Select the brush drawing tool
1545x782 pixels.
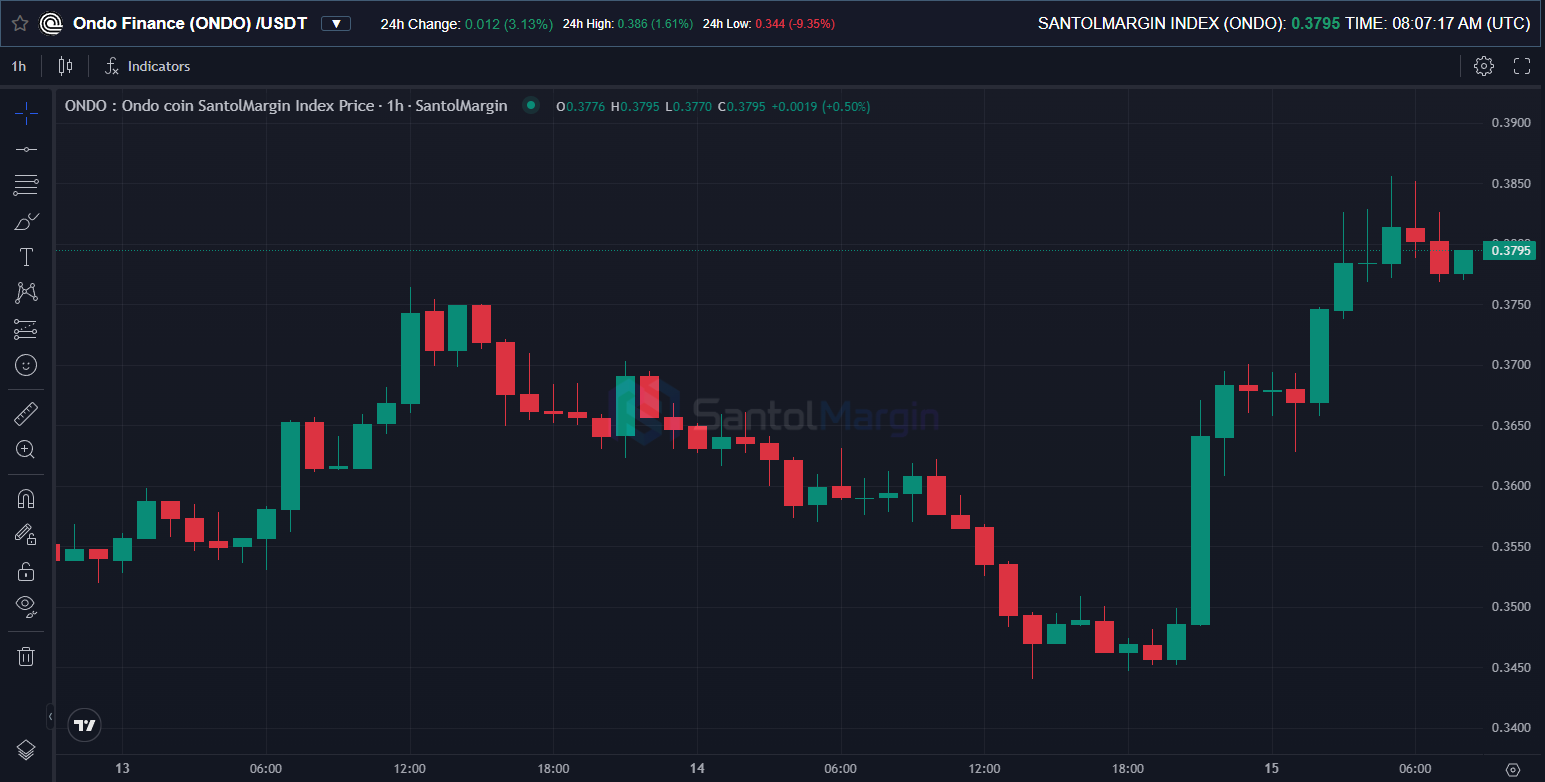pos(26,221)
